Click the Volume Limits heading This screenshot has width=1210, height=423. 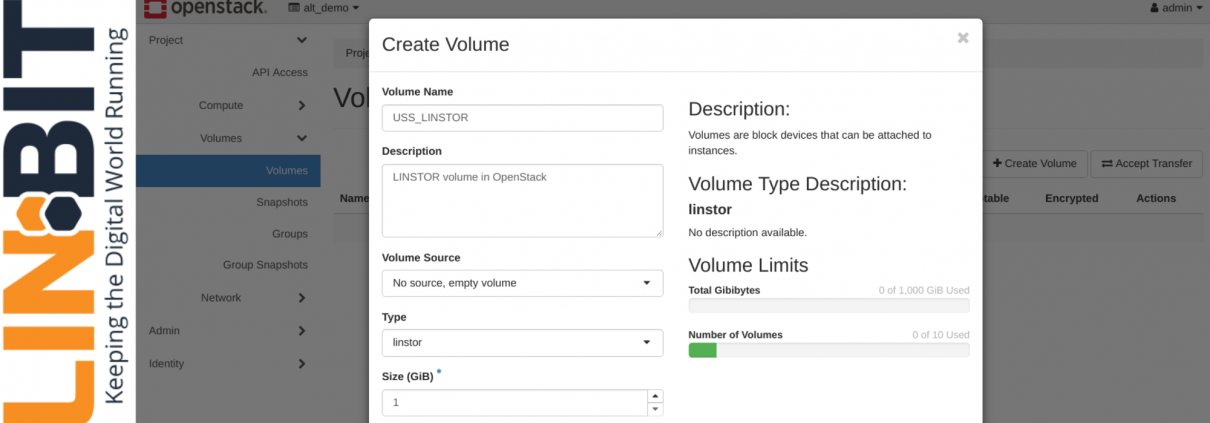click(749, 265)
